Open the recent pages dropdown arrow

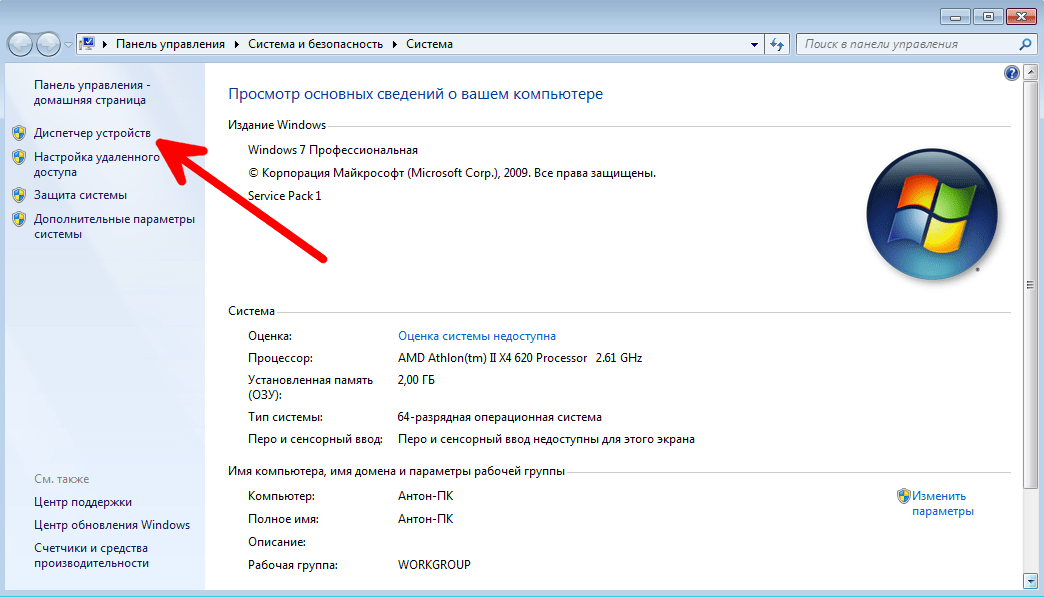68,45
